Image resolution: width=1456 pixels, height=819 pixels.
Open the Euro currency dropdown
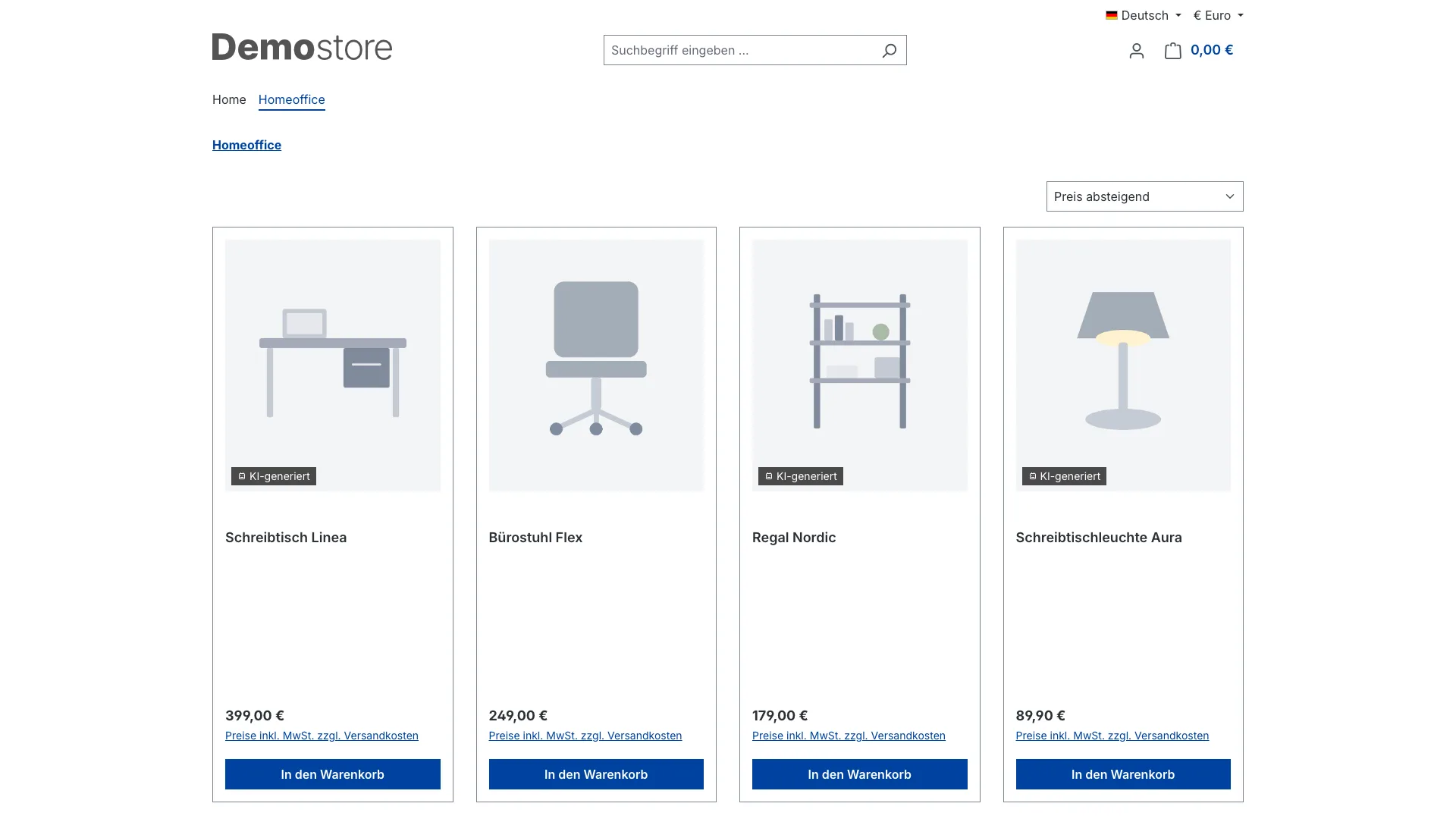1218,15
